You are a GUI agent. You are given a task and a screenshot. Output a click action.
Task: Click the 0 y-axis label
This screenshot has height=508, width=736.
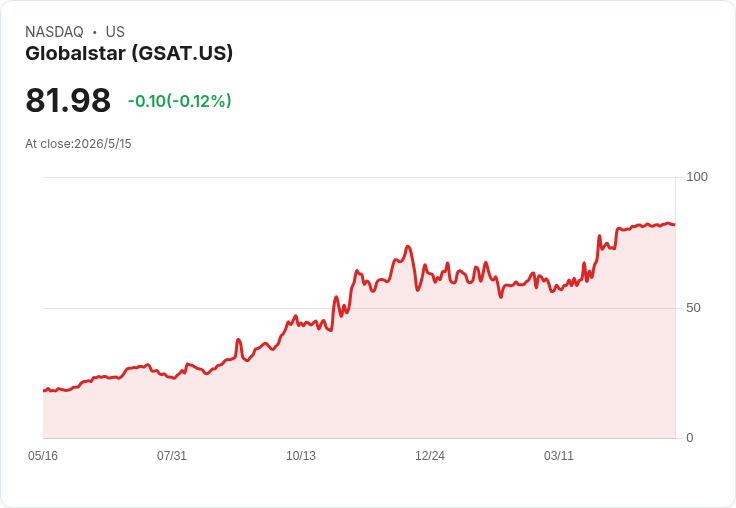click(690, 438)
